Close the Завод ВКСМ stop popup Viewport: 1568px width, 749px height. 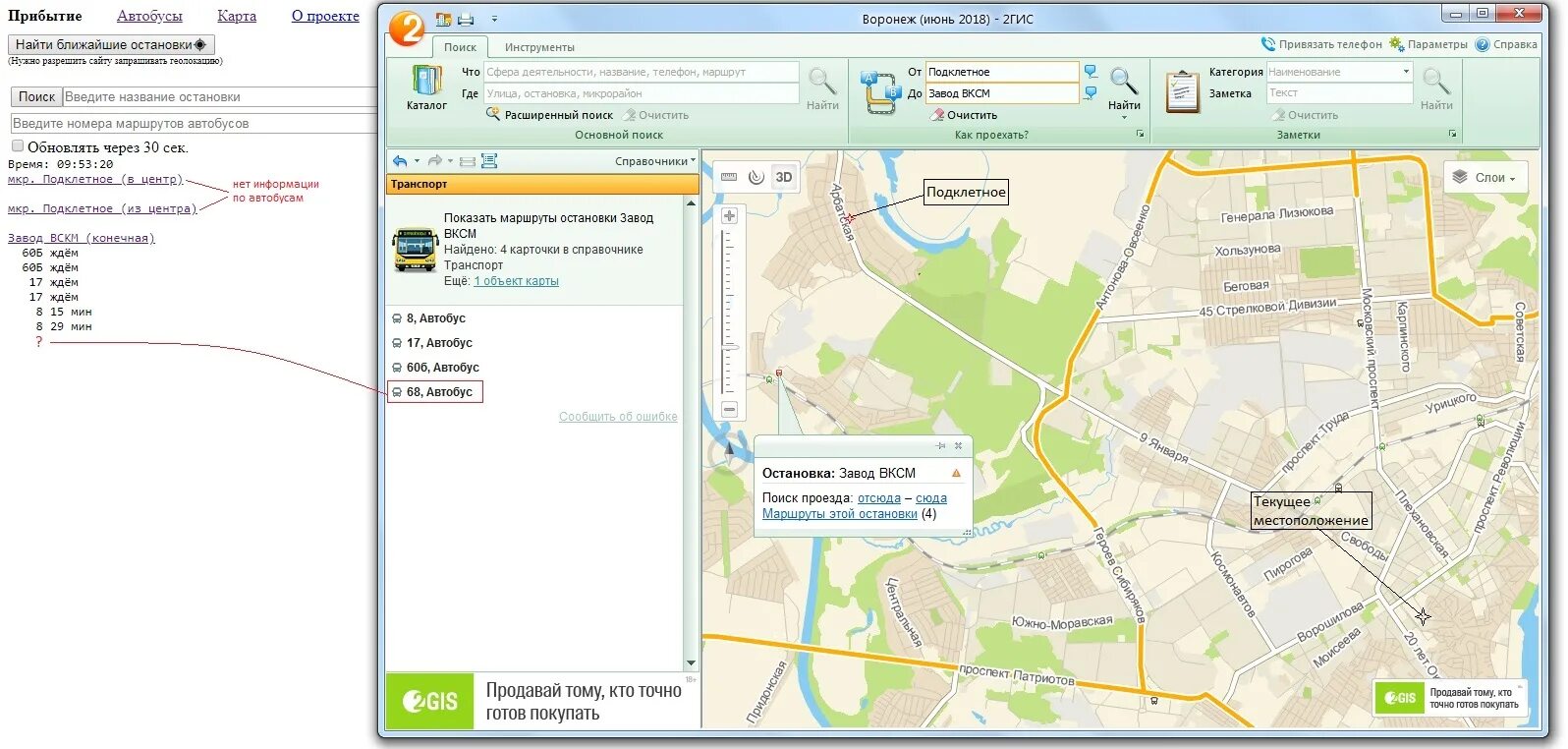tap(958, 446)
